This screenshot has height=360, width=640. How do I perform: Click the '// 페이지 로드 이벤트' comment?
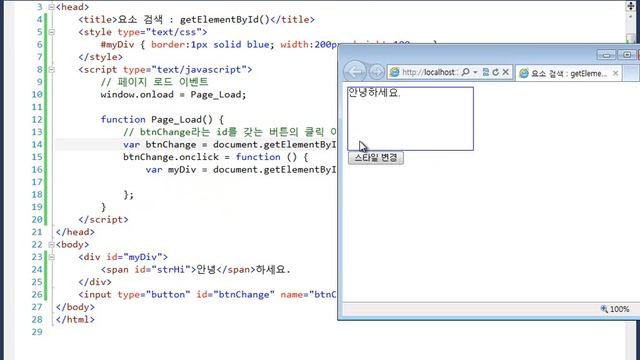pos(154,82)
